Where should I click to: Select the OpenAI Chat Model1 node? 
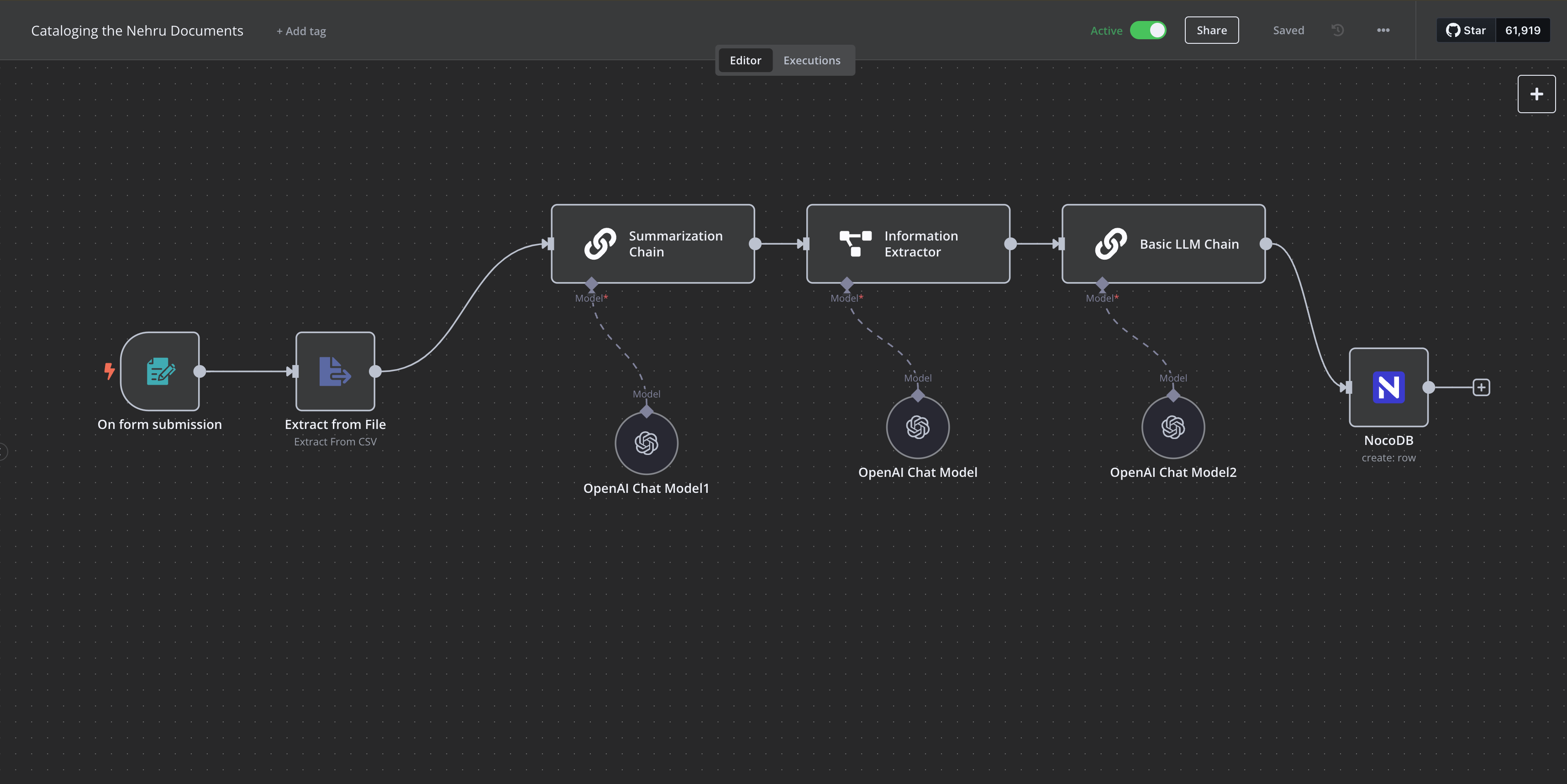(646, 443)
